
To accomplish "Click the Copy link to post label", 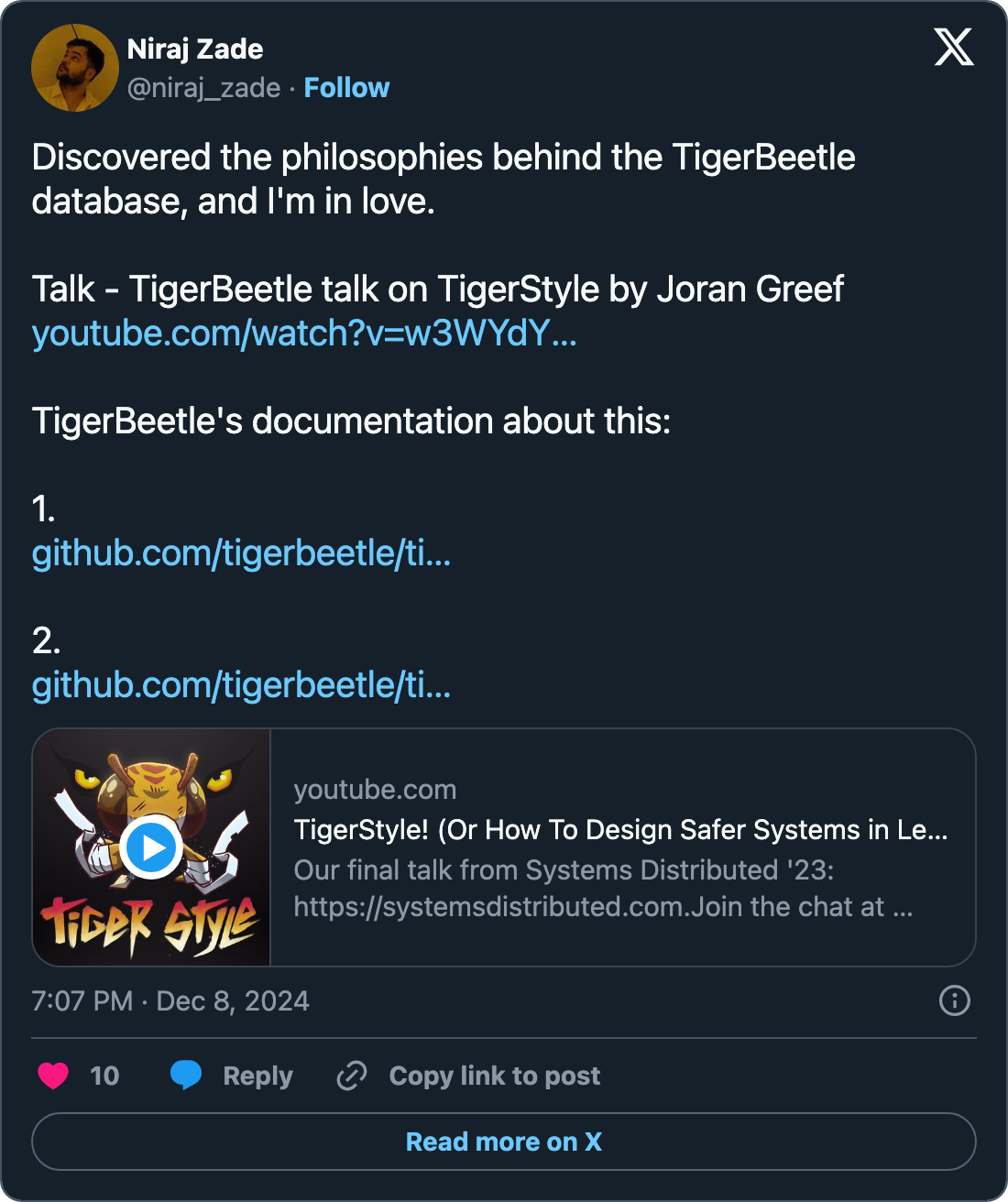I will pos(495,1076).
